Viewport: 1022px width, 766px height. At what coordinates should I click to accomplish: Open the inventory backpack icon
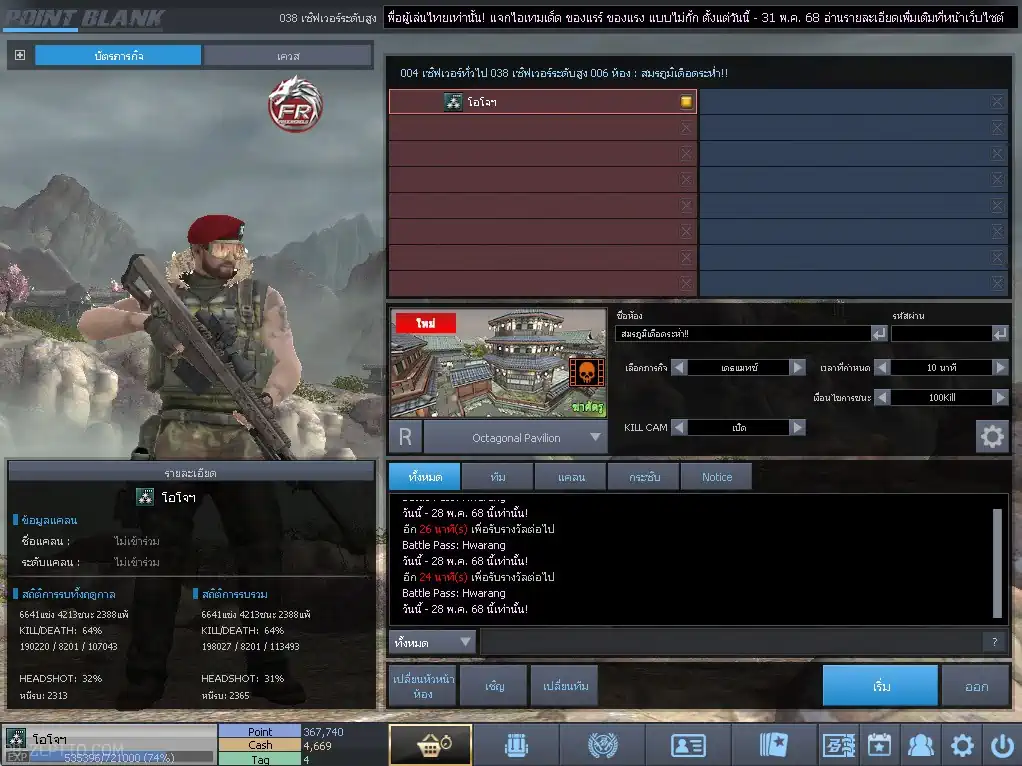click(x=515, y=745)
